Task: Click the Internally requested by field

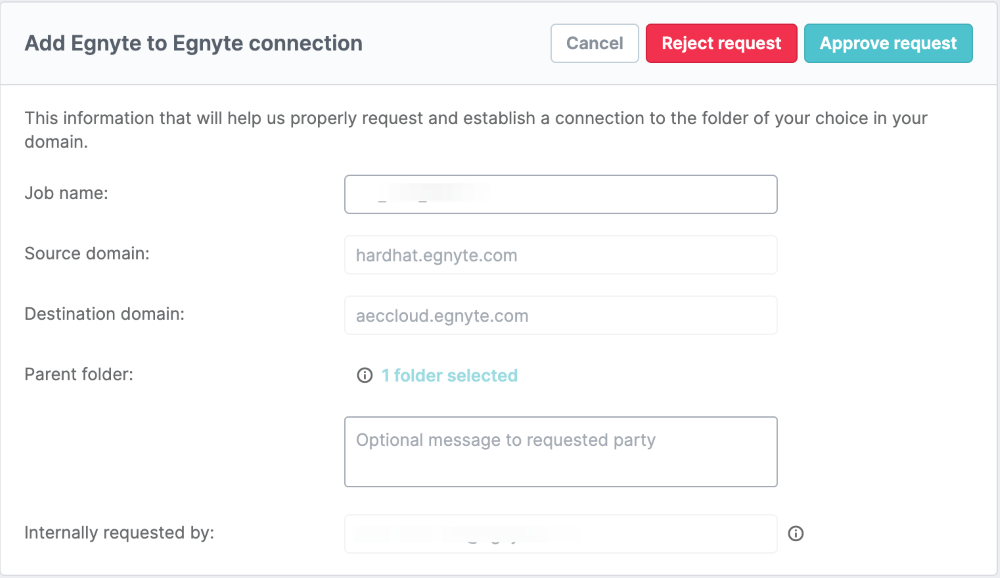Action: point(561,533)
